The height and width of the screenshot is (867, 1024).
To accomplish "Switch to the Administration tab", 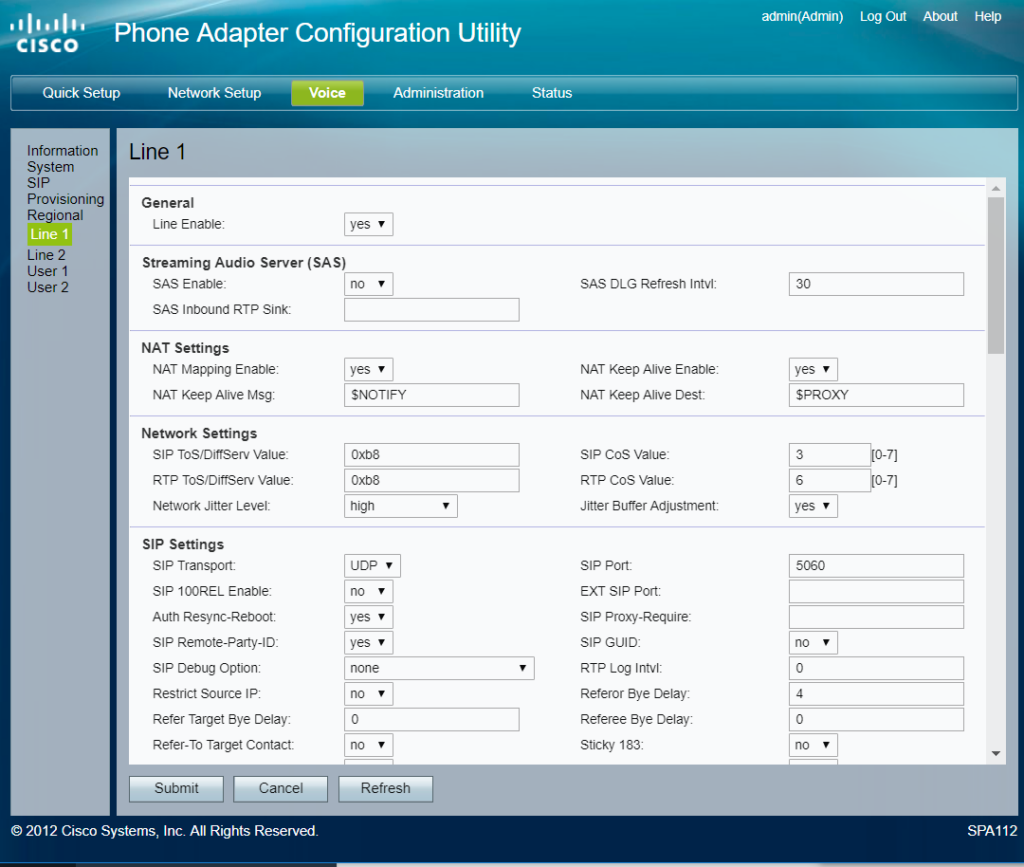I will 438,93.
